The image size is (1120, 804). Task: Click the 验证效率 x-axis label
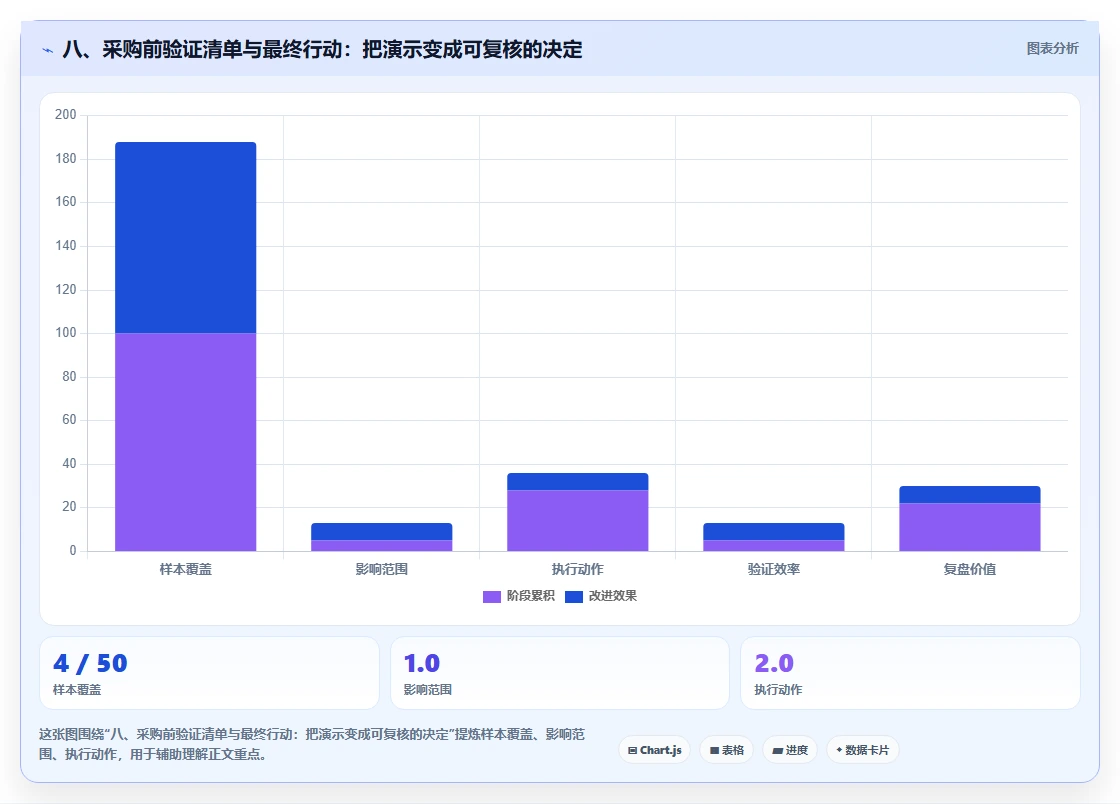click(774, 569)
